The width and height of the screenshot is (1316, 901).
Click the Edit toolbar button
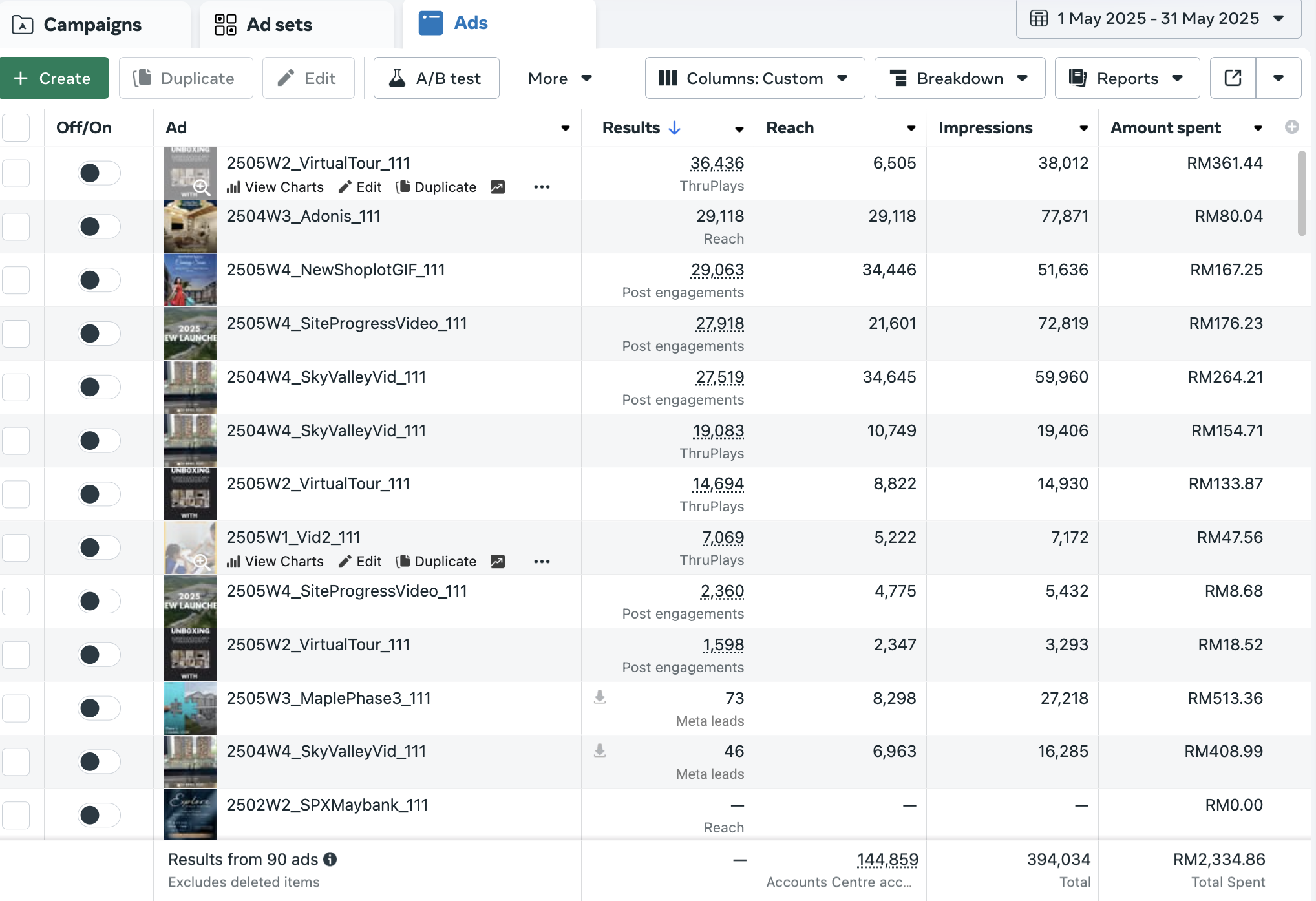click(x=308, y=78)
